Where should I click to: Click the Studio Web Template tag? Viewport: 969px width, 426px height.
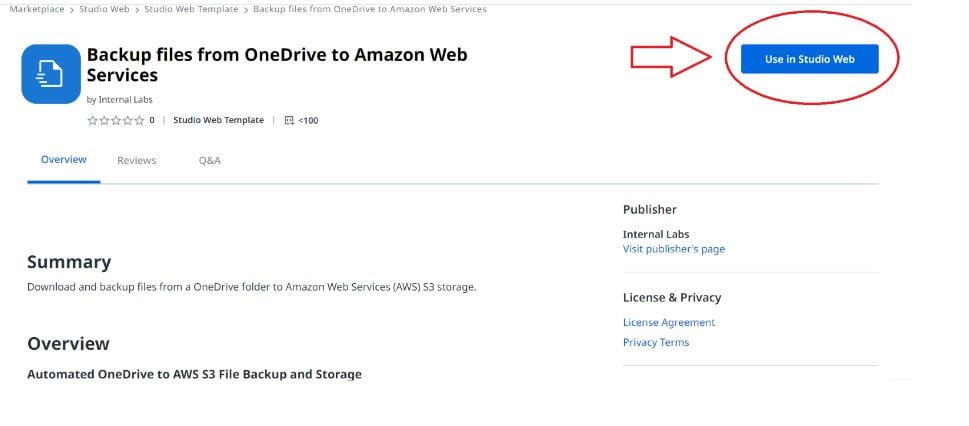(218, 120)
